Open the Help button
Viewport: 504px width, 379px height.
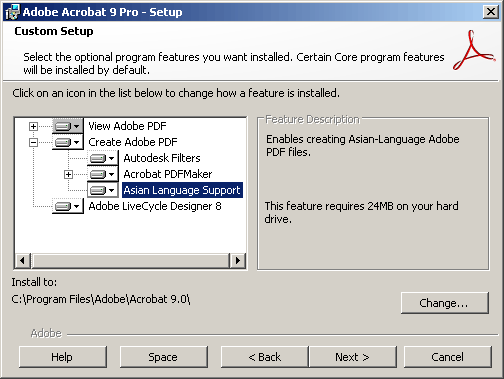pyautogui.click(x=63, y=357)
